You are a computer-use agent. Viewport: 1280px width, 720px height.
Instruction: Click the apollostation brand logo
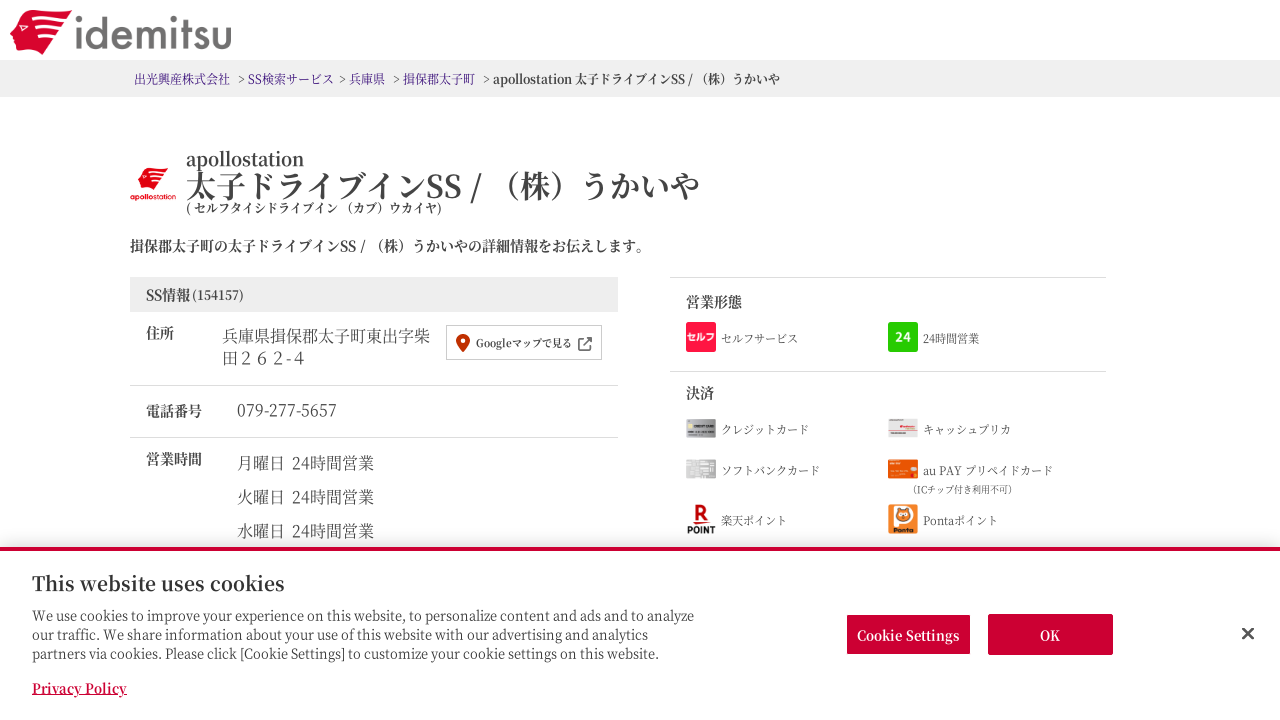(153, 185)
